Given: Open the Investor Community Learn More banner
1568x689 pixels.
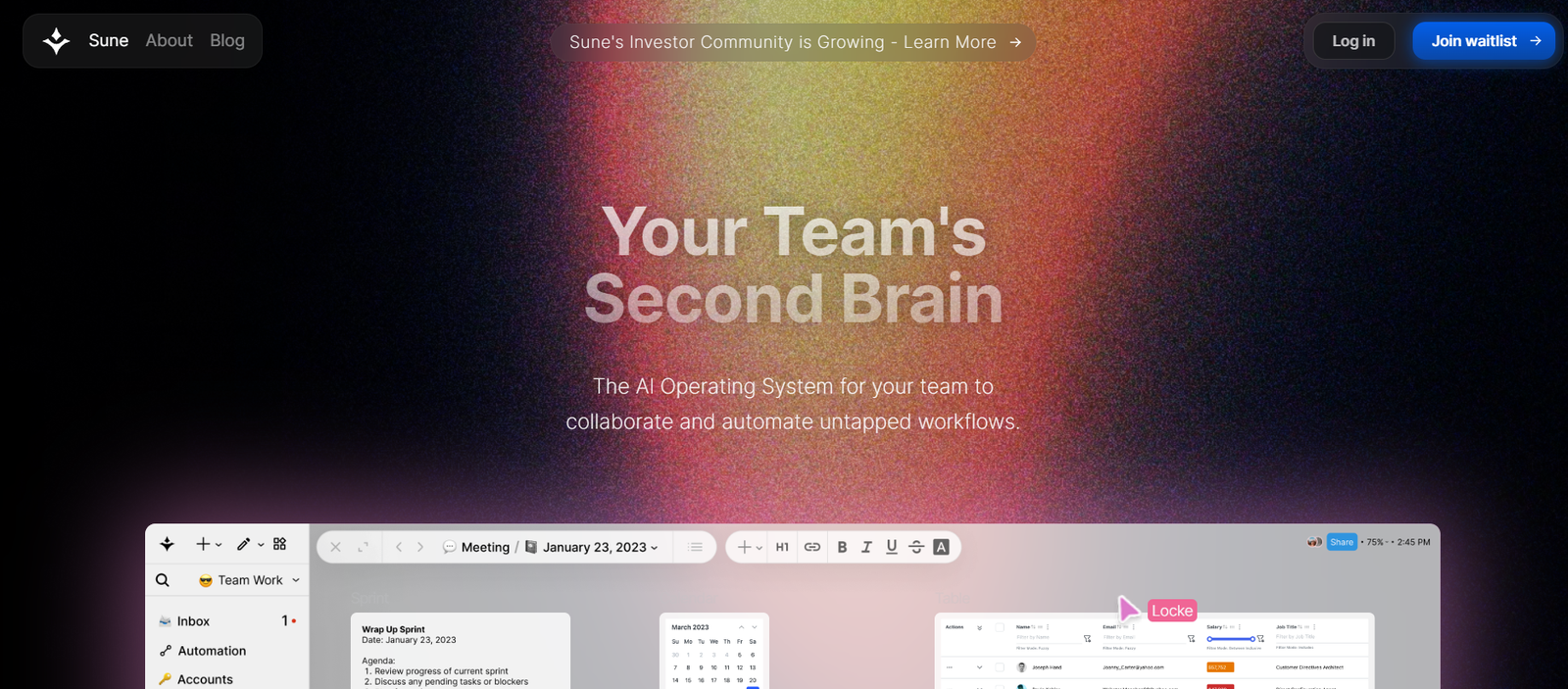Looking at the screenshot, I should pos(794,42).
